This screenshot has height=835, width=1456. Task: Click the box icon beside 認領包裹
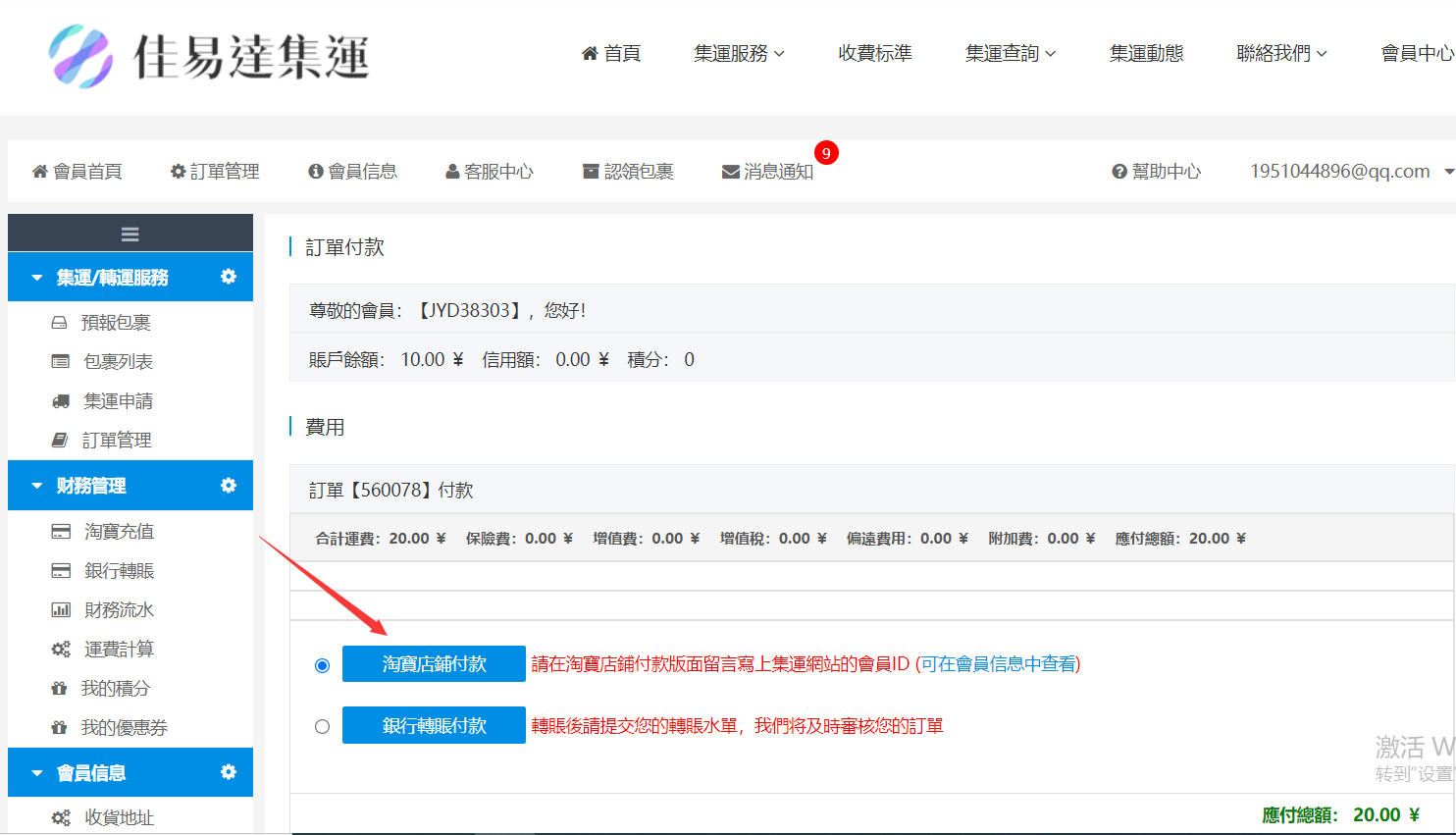[x=591, y=171]
